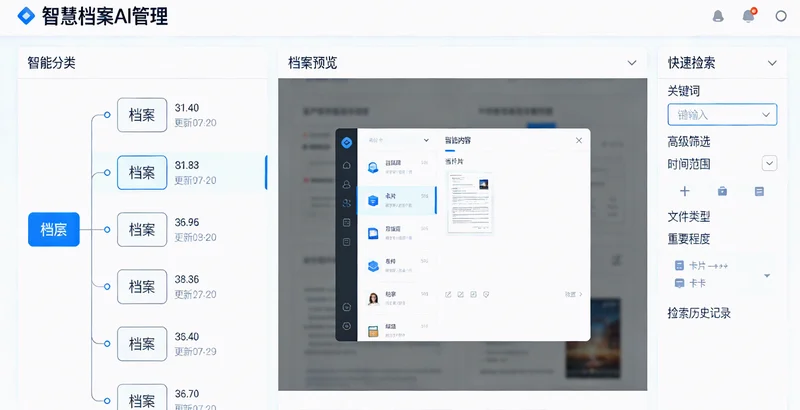Screen dimensions: 800x410
Task: Collapse the 档案预览 panel chevron
Action: click(x=632, y=63)
